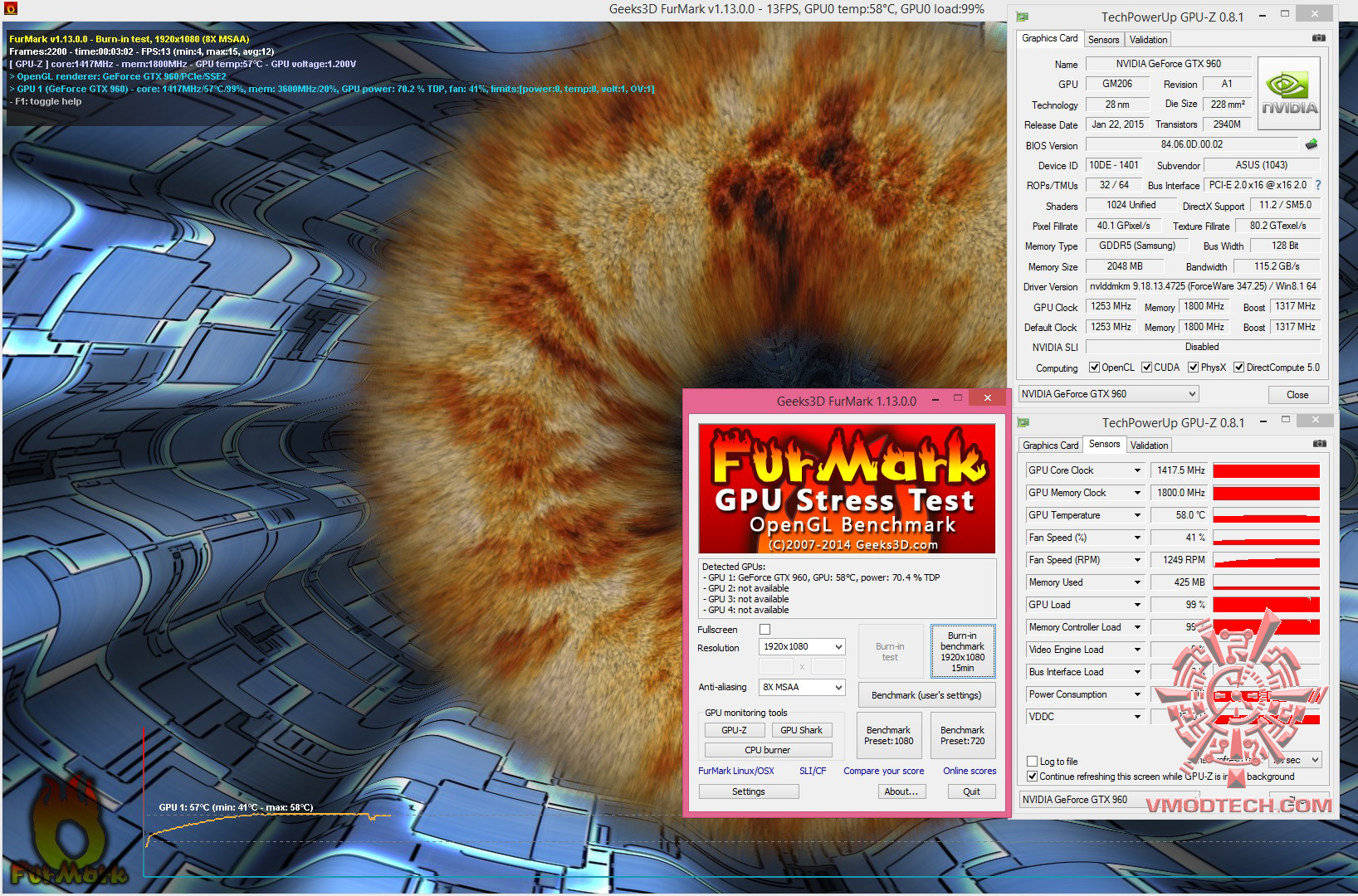This screenshot has width=1358, height=896.
Task: Open the GPU selector dropdown in the Graphics Card window
Action: [1109, 394]
